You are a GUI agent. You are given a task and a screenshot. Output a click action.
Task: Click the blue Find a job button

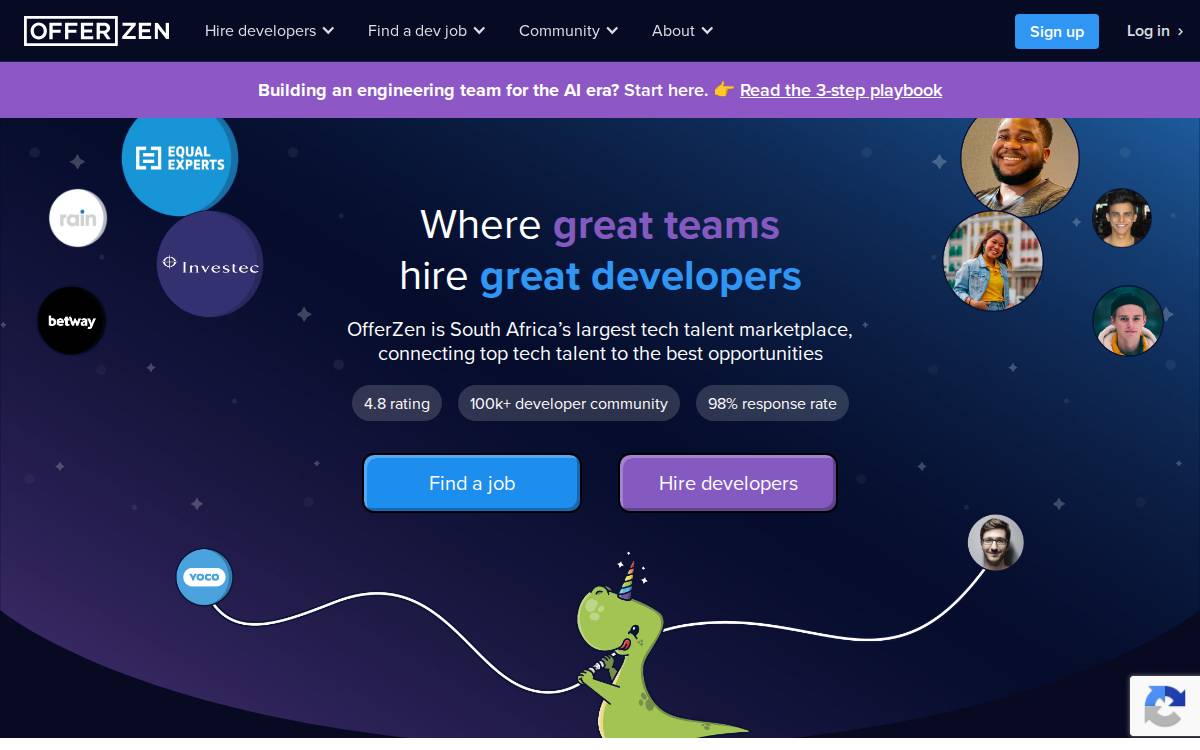click(x=472, y=483)
